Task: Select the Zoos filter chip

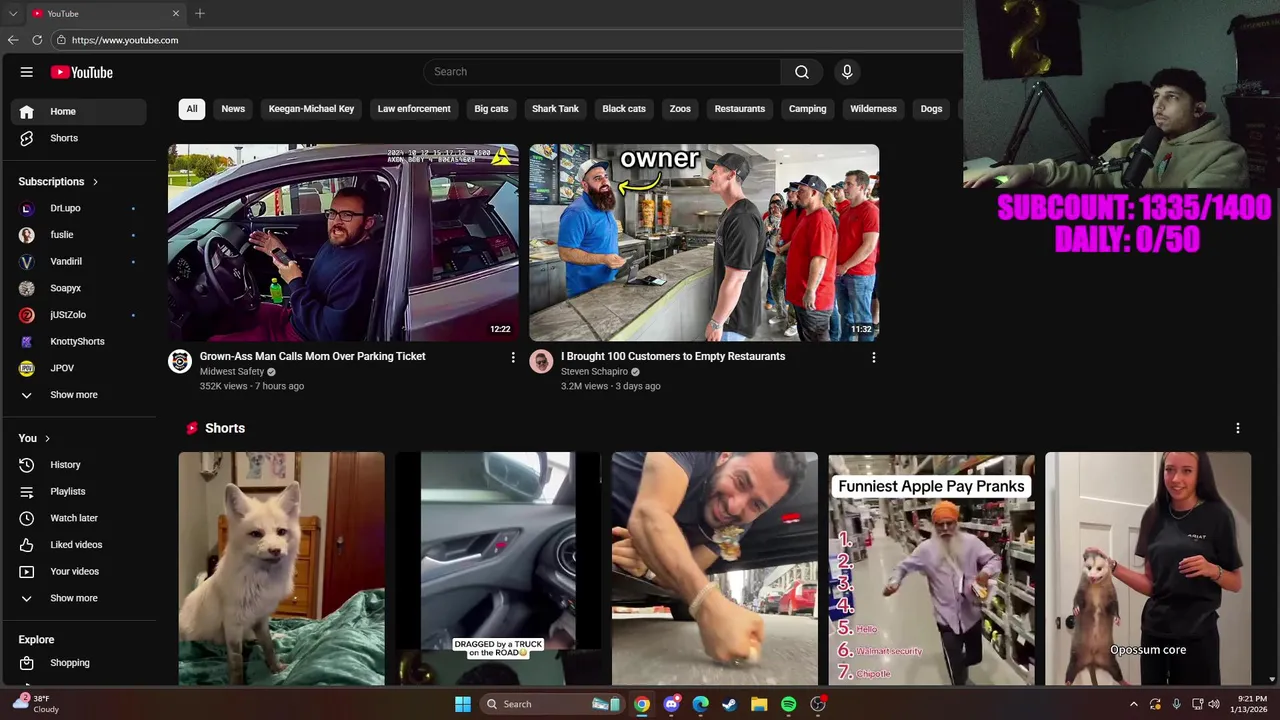Action: coord(680,109)
